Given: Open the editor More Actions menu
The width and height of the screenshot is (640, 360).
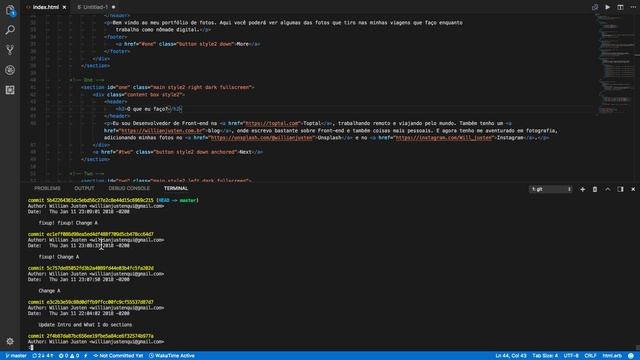Looking at the screenshot, I should coord(633,7).
